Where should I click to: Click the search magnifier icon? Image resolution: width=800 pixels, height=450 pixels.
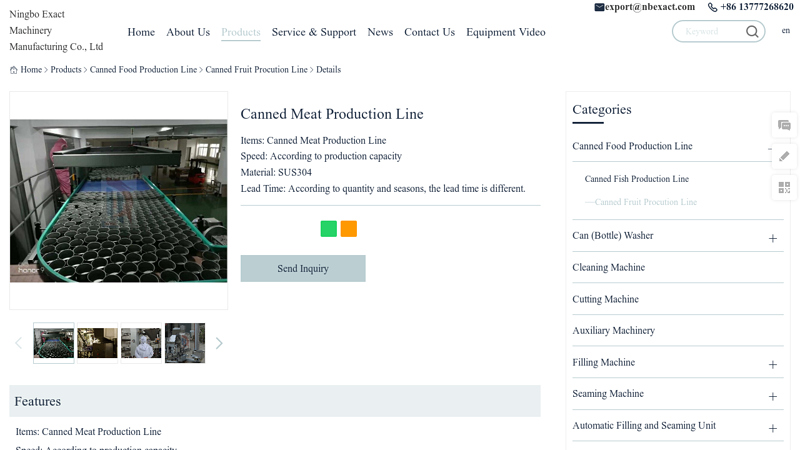click(752, 32)
